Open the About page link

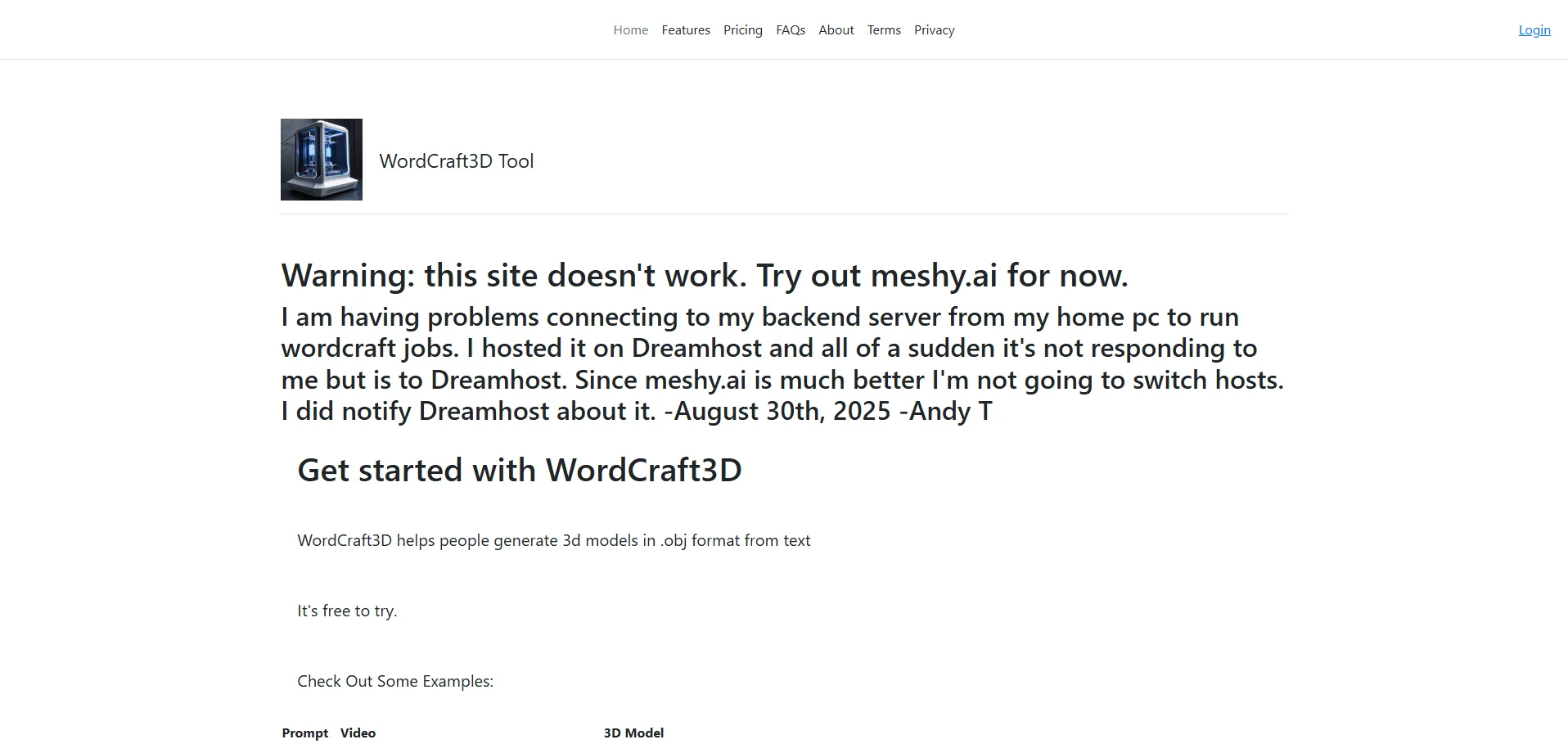tap(836, 30)
